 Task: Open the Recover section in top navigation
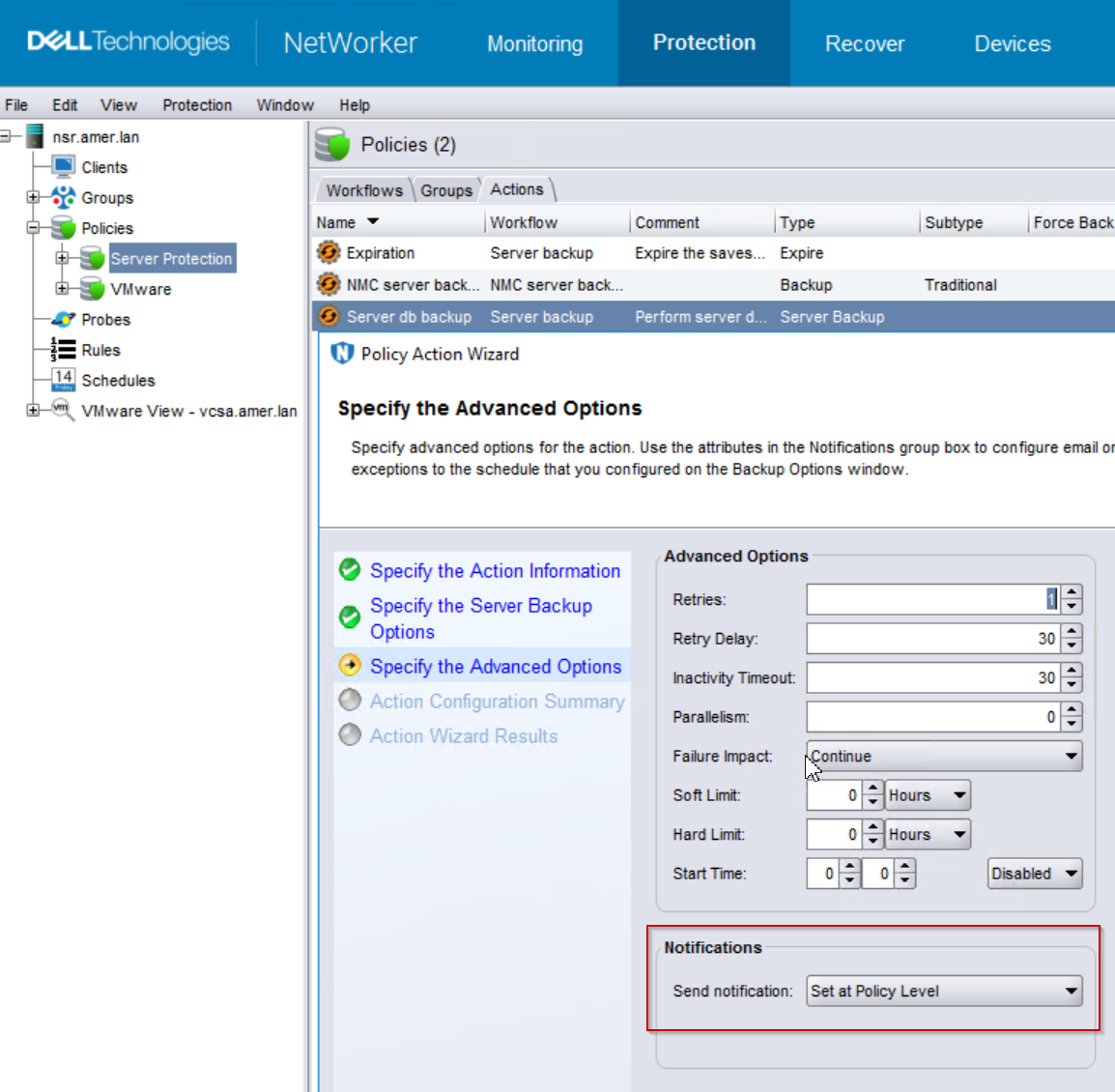click(x=864, y=43)
